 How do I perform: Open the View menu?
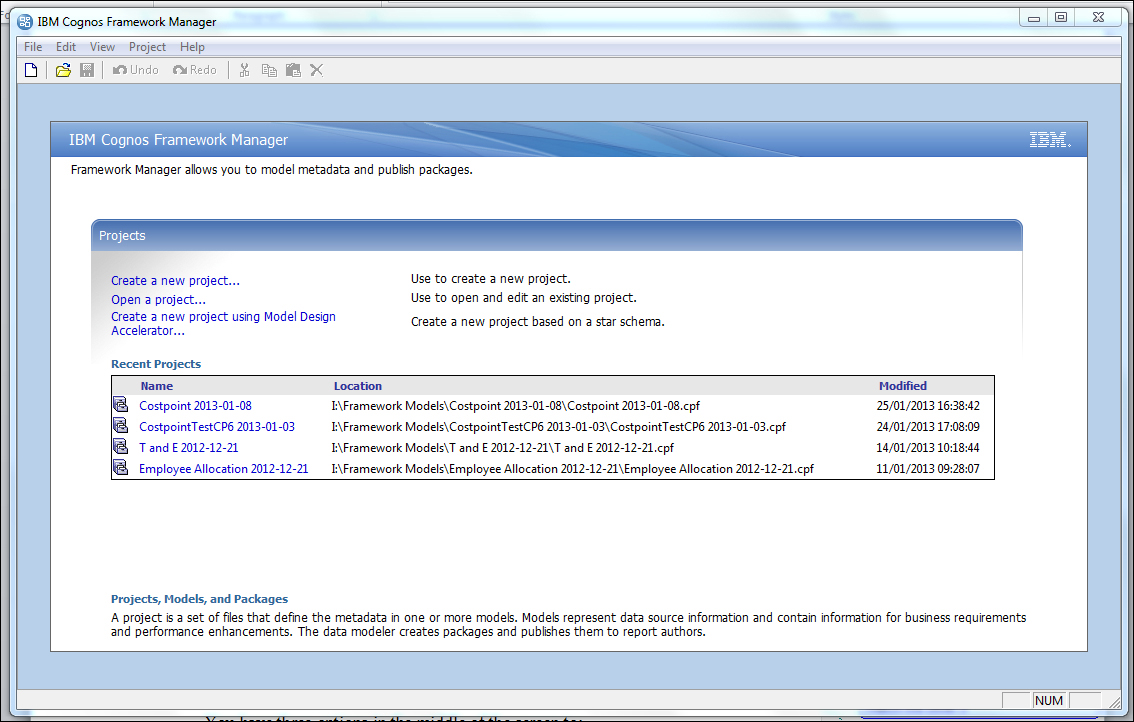click(x=102, y=47)
